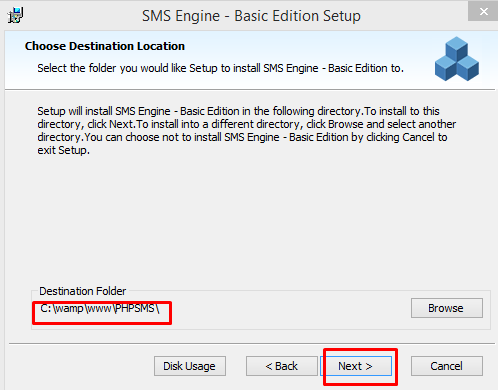The height and width of the screenshot is (390, 498).
Task: Click the blue cubes logo in the header
Action: click(x=457, y=59)
